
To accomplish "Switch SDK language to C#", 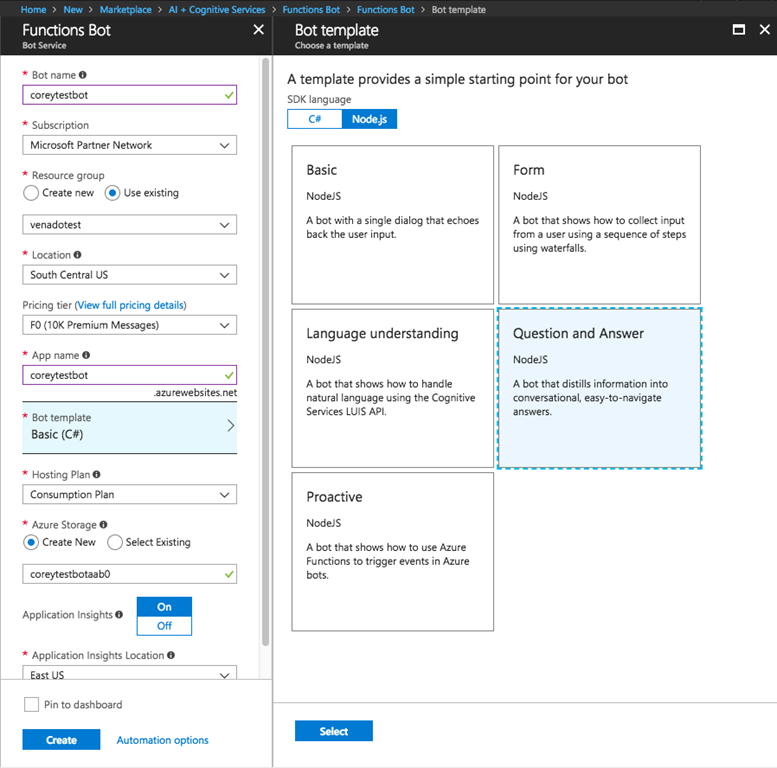I will tap(315, 119).
